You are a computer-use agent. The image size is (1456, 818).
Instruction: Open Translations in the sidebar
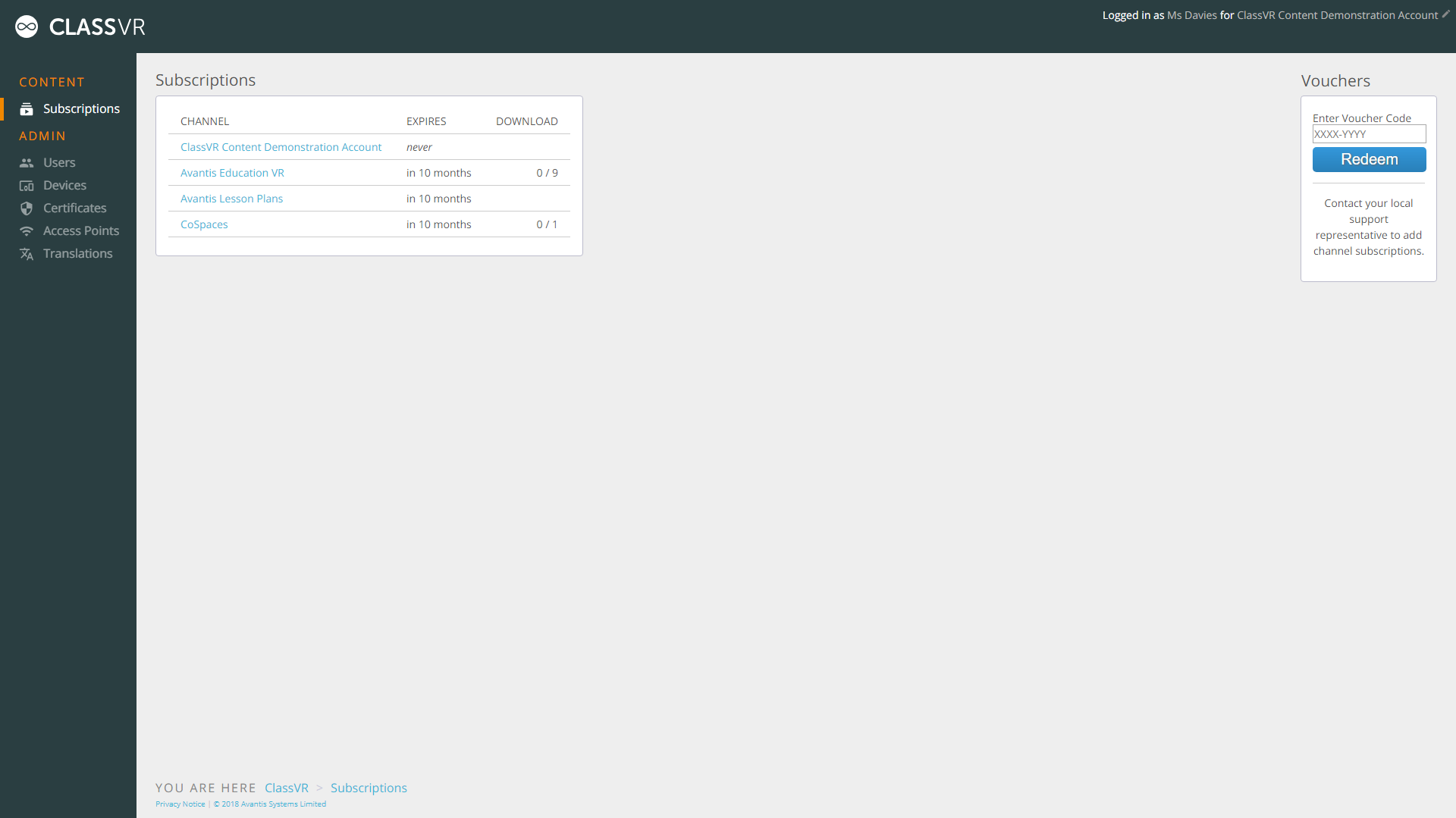[x=77, y=253]
